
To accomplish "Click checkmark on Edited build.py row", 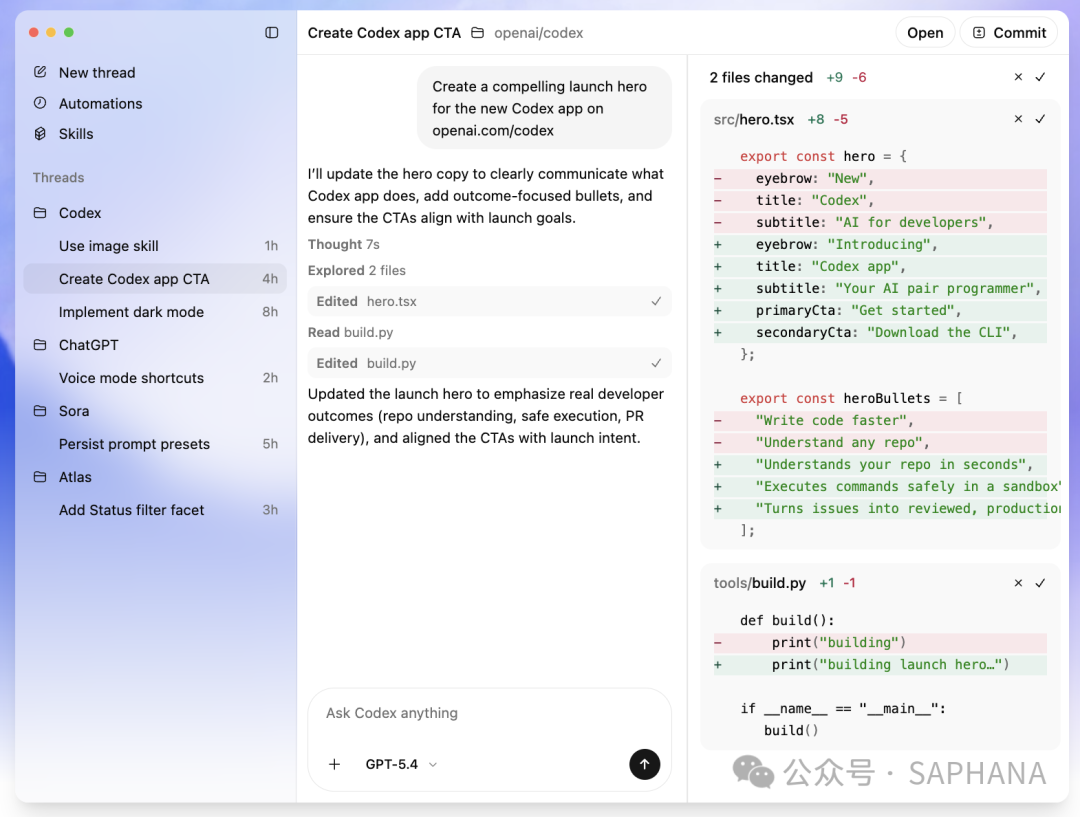I will click(x=656, y=363).
